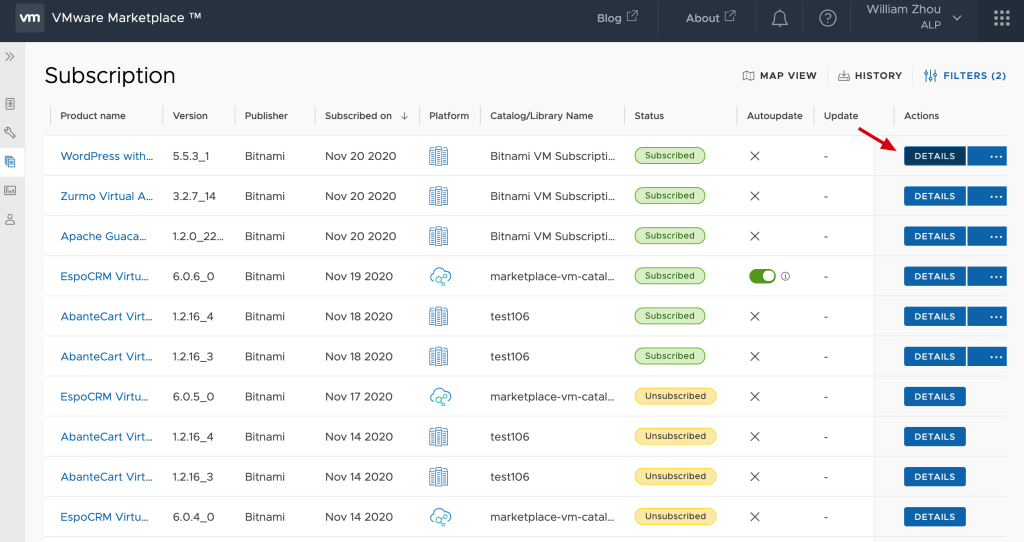Open the WordPress product name link
Image resolution: width=1024 pixels, height=542 pixels.
point(107,156)
